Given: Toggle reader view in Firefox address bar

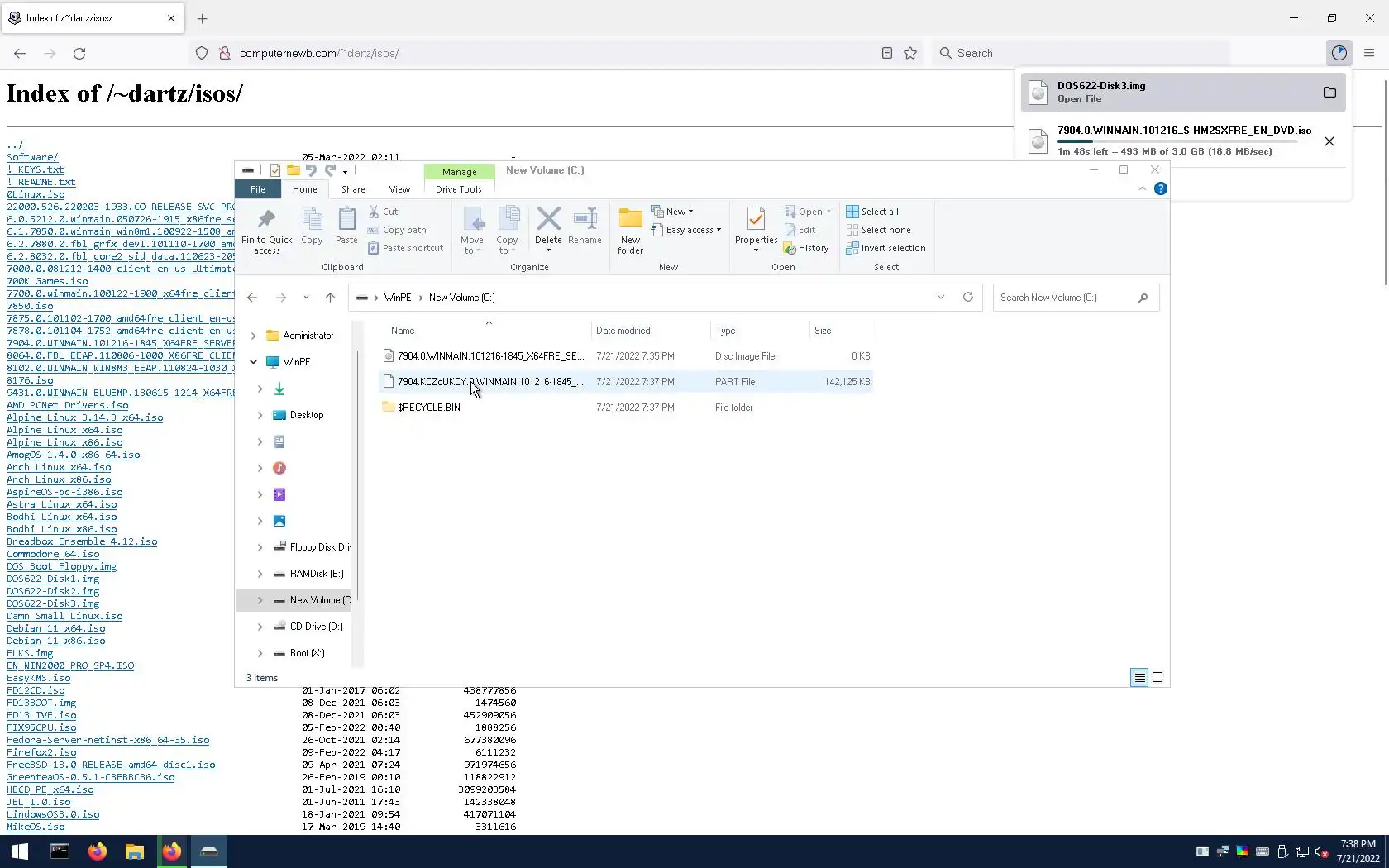Looking at the screenshot, I should (x=886, y=53).
